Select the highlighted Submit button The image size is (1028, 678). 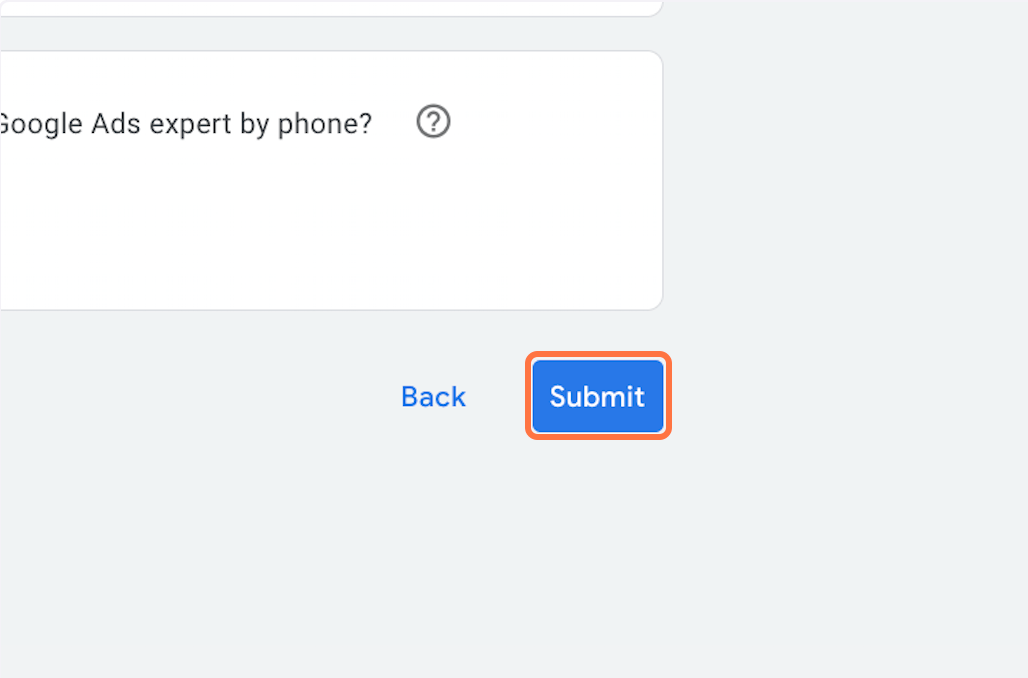pyautogui.click(x=597, y=396)
